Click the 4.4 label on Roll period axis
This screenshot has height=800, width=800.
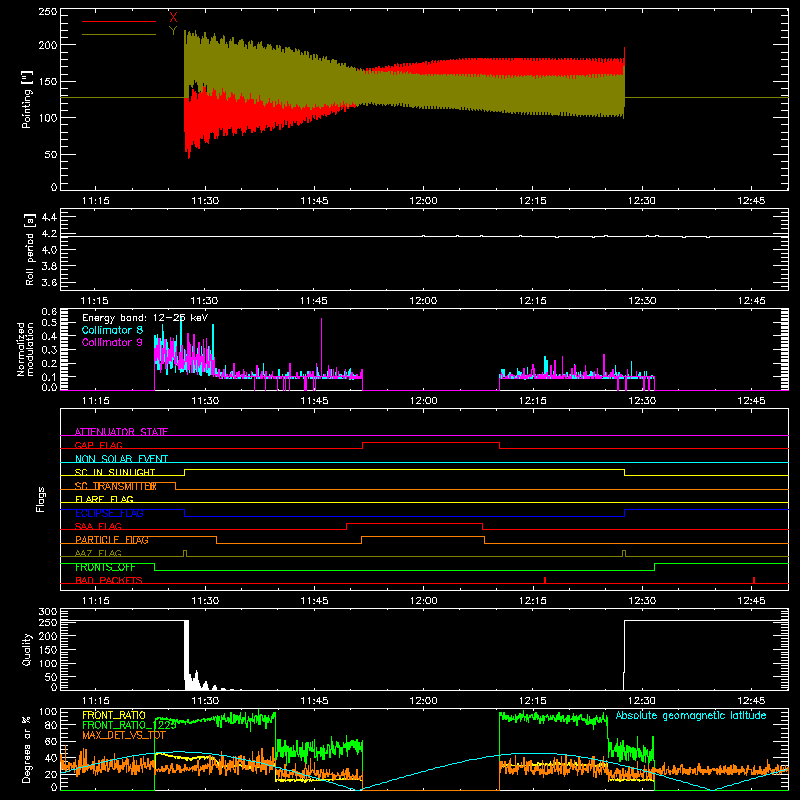[x=49, y=217]
